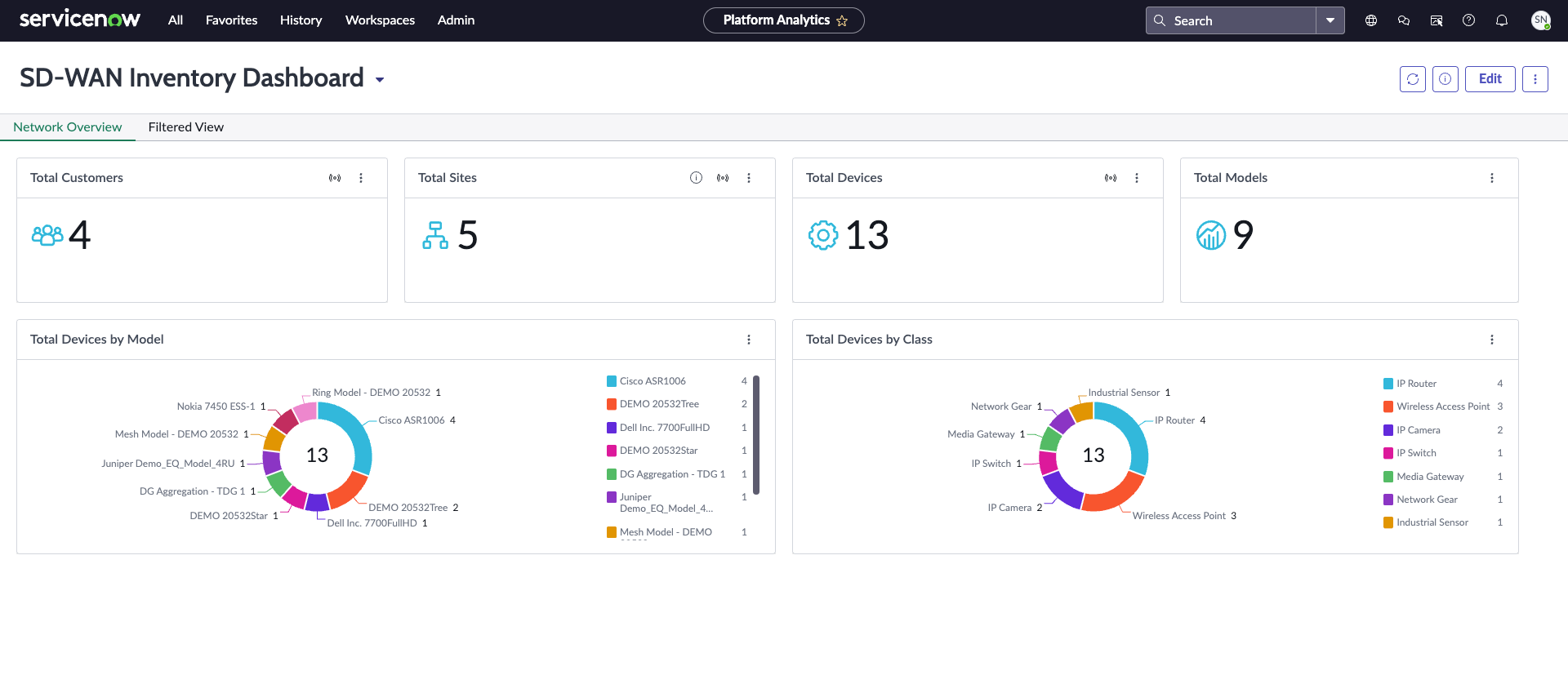Open Total Devices widget options menu
This screenshot has height=693, width=1568.
[1137, 178]
